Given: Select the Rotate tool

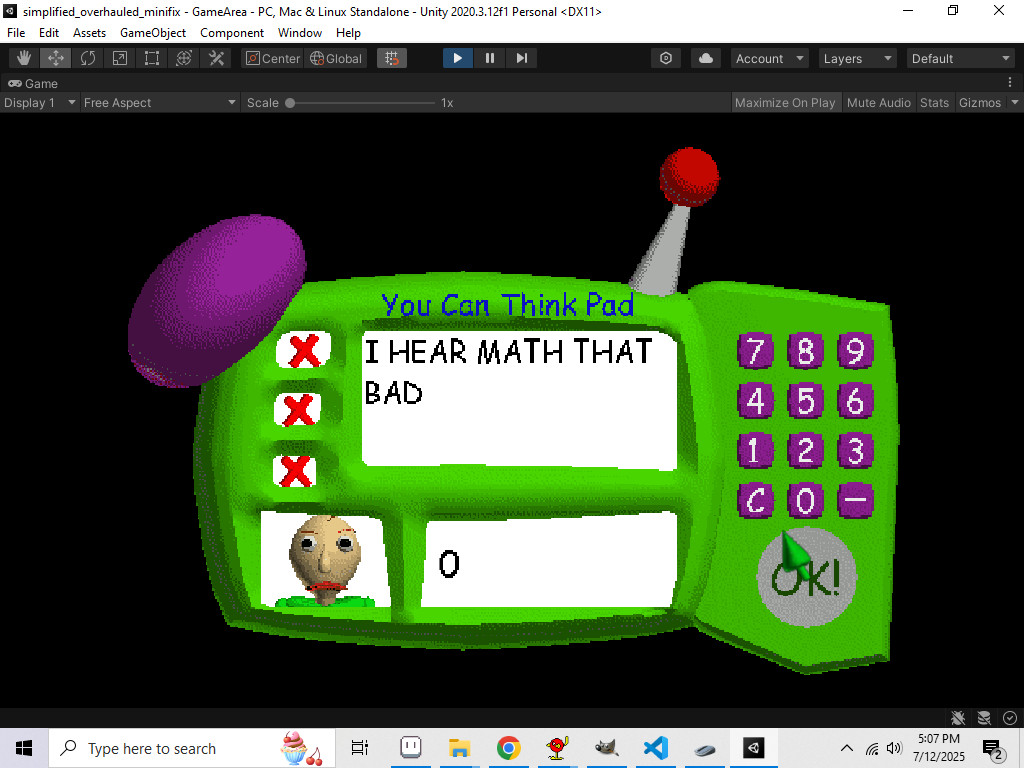Looking at the screenshot, I should (x=88, y=58).
